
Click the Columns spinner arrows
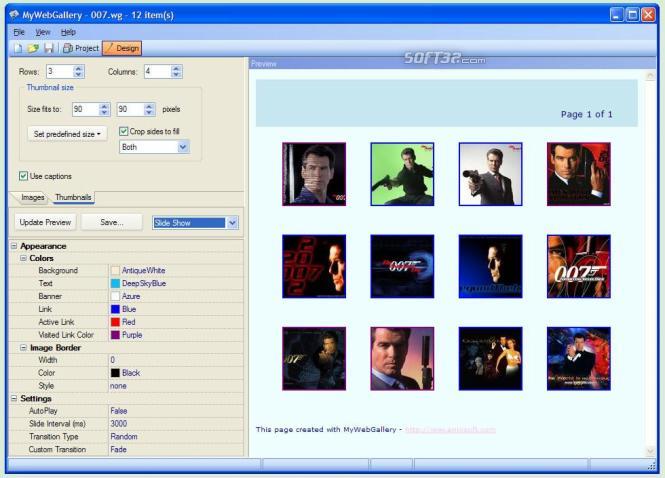(x=176, y=71)
